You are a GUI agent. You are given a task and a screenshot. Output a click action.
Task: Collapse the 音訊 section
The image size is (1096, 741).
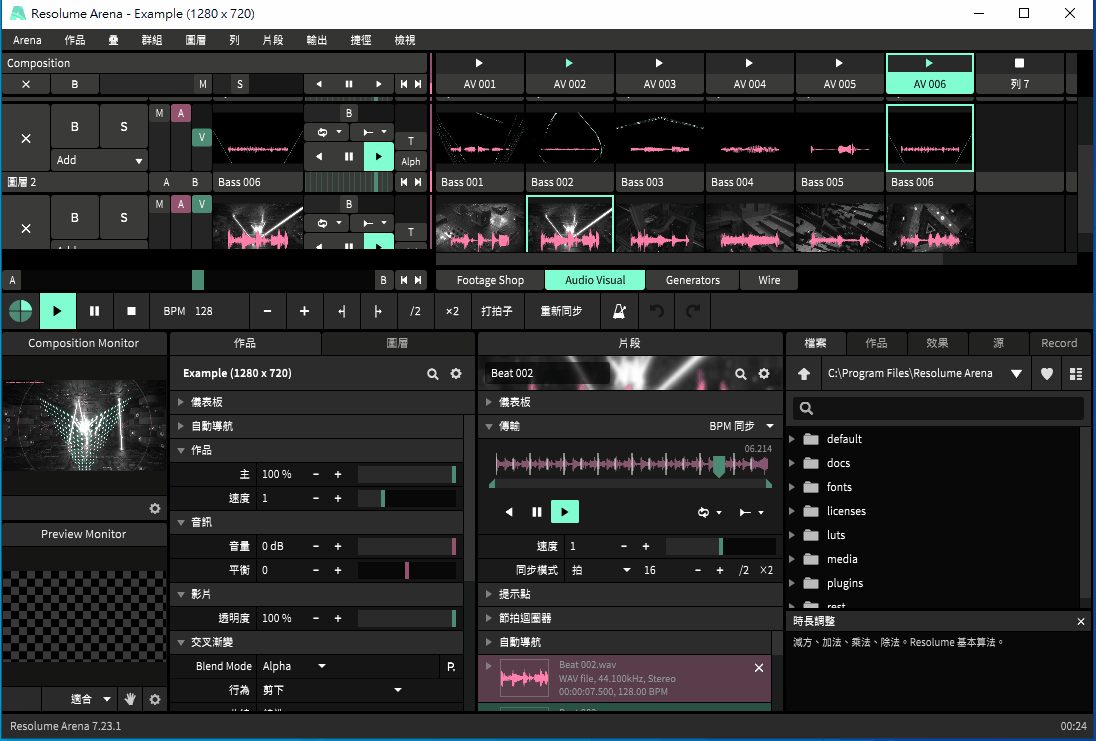[180, 522]
